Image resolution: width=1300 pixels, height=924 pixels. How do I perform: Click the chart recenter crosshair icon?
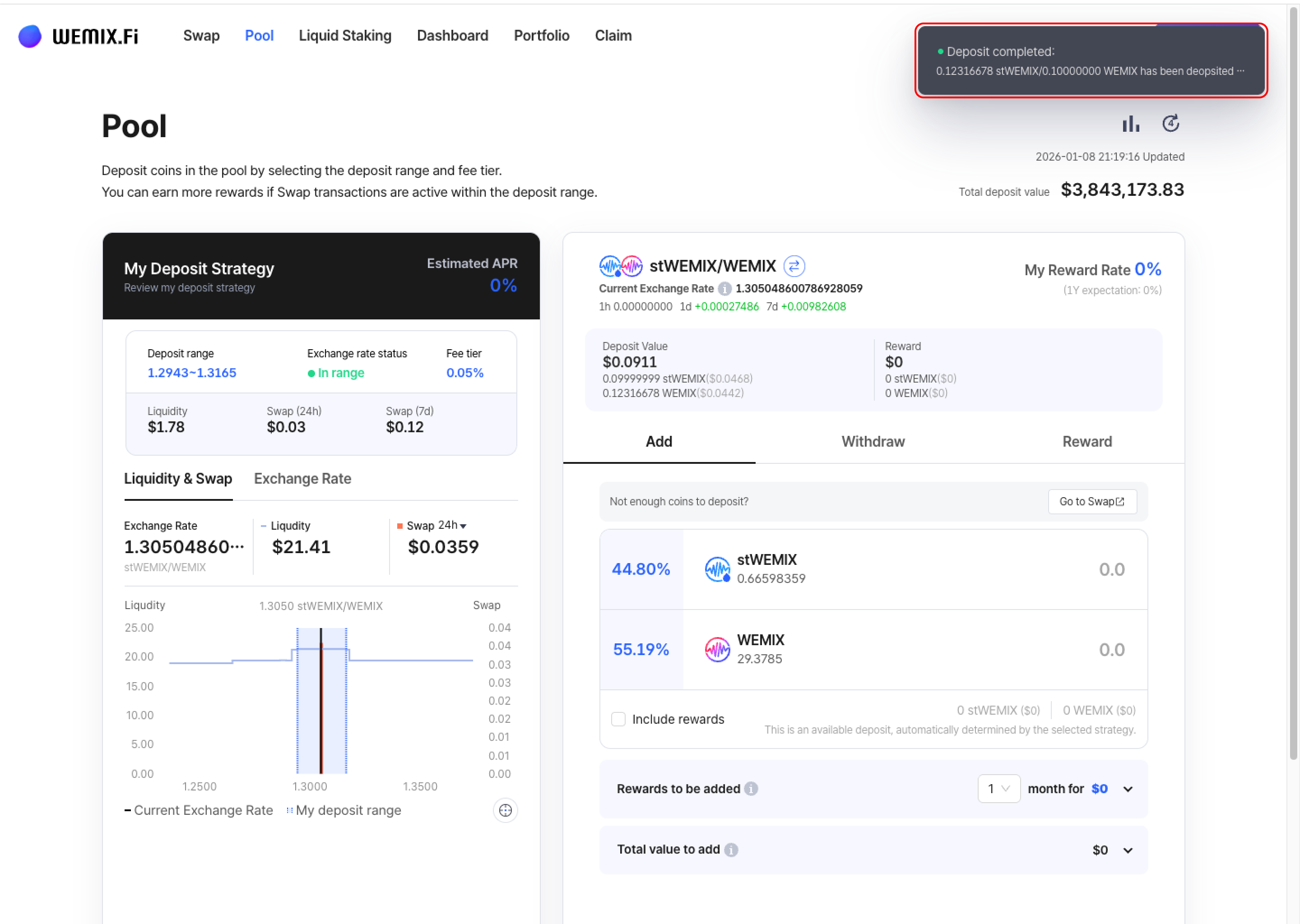click(x=505, y=810)
